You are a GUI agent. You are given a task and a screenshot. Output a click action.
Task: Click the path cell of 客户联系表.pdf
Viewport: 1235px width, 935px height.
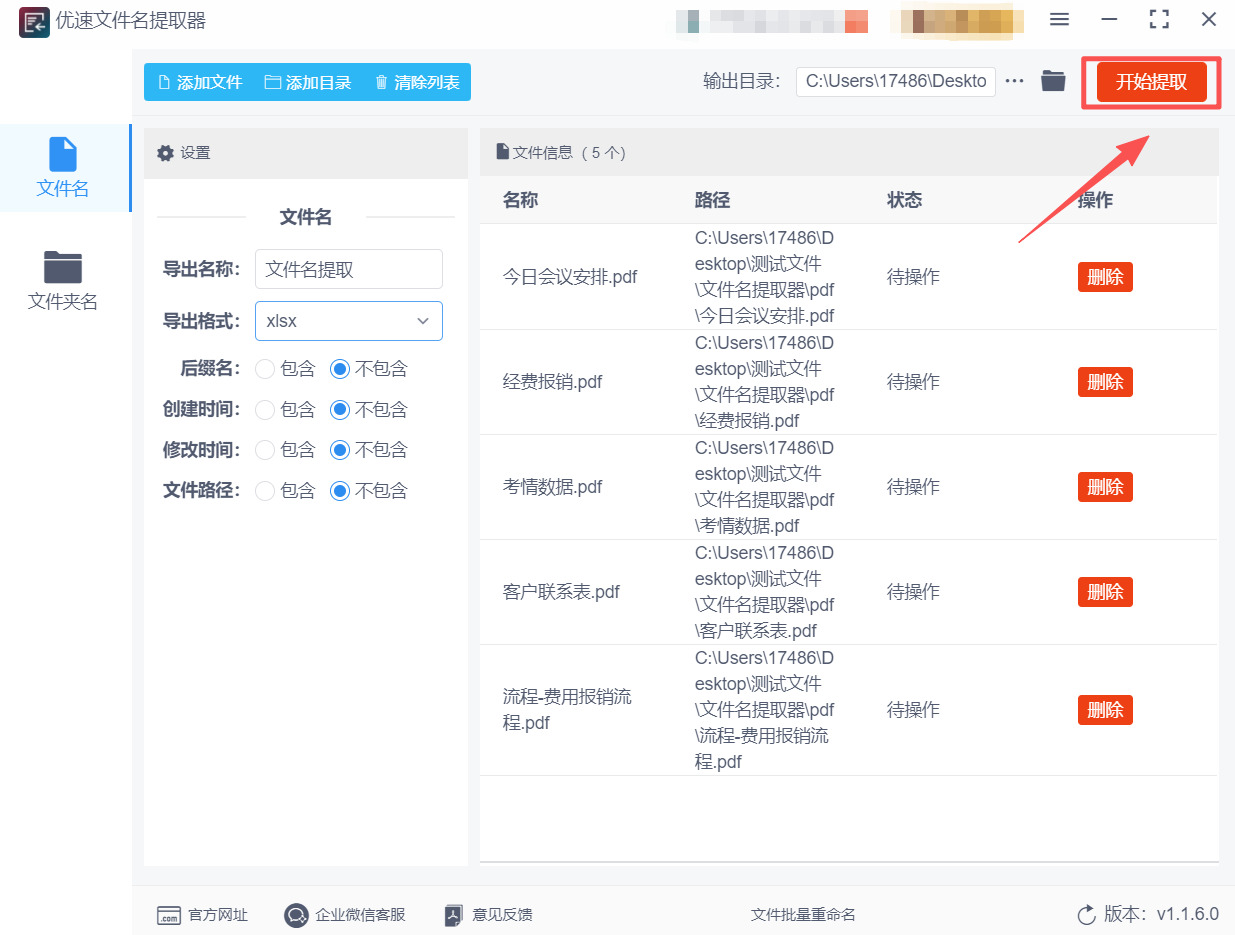tap(765, 592)
